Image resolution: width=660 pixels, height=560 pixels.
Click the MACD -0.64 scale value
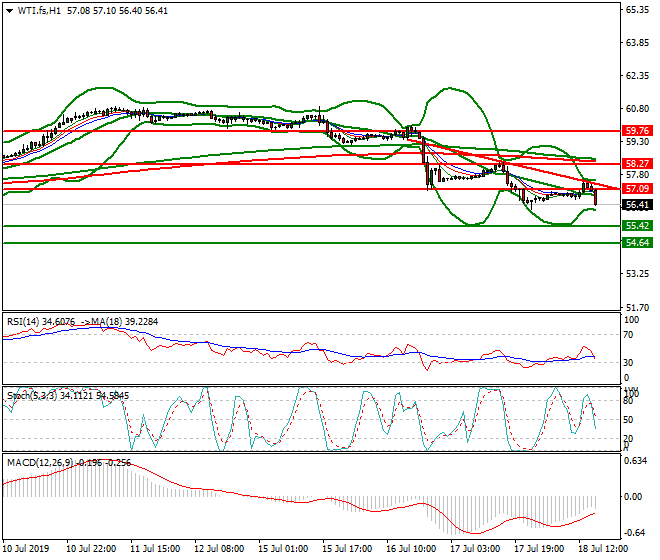[634, 533]
